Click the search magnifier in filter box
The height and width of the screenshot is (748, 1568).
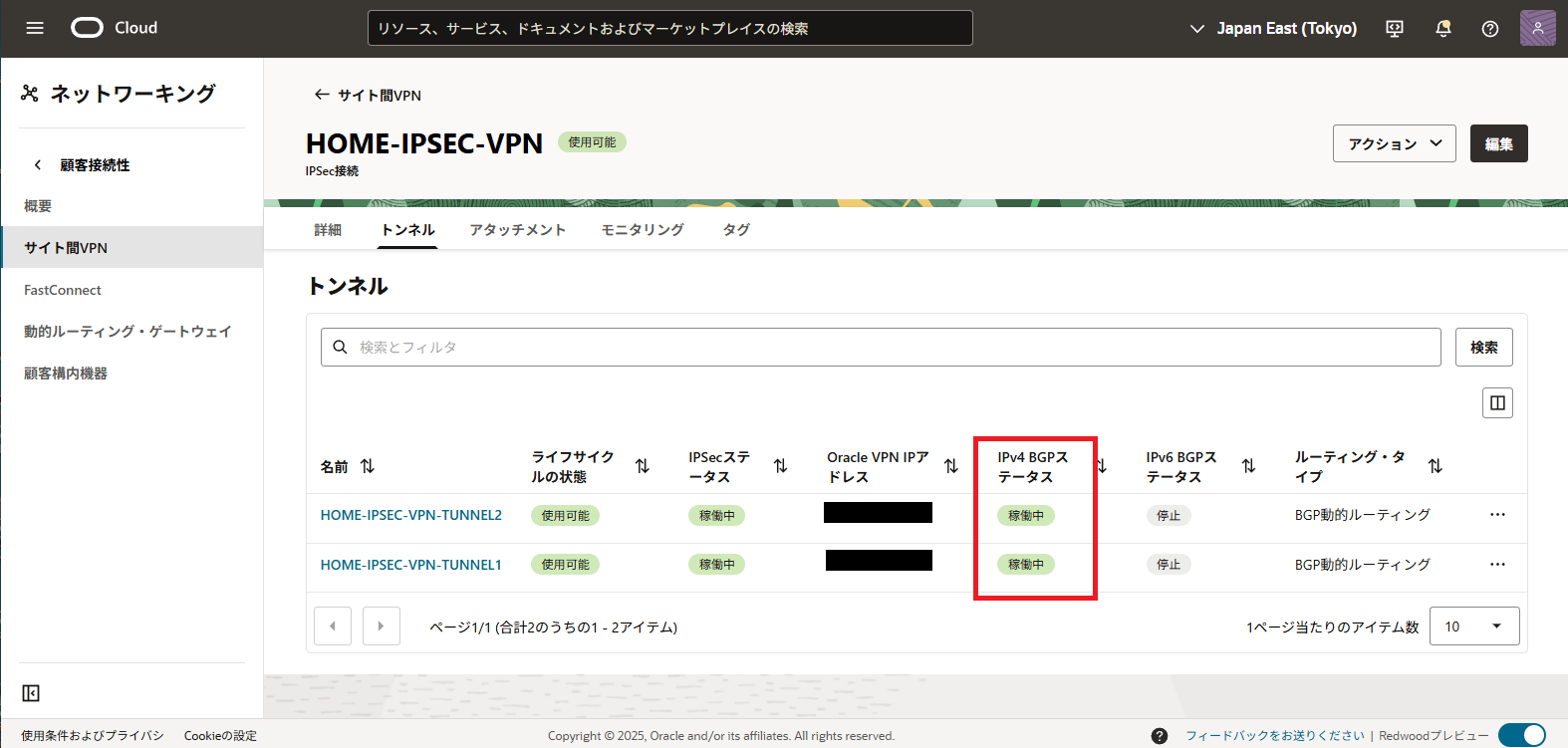pyautogui.click(x=340, y=347)
